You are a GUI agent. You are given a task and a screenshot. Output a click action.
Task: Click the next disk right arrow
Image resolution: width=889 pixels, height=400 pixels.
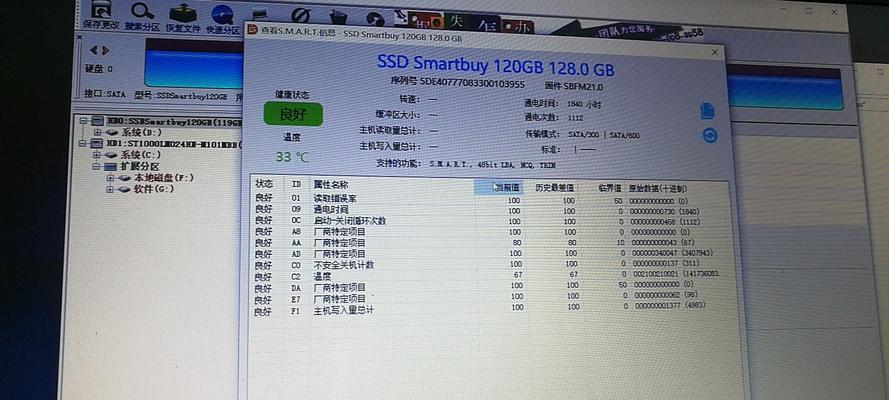tap(105, 50)
